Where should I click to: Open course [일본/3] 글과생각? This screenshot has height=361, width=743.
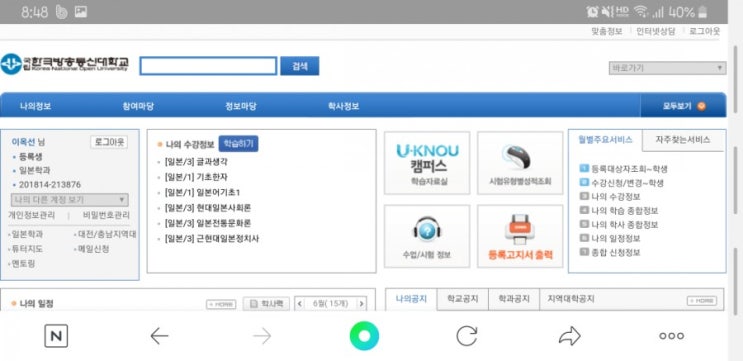point(196,162)
